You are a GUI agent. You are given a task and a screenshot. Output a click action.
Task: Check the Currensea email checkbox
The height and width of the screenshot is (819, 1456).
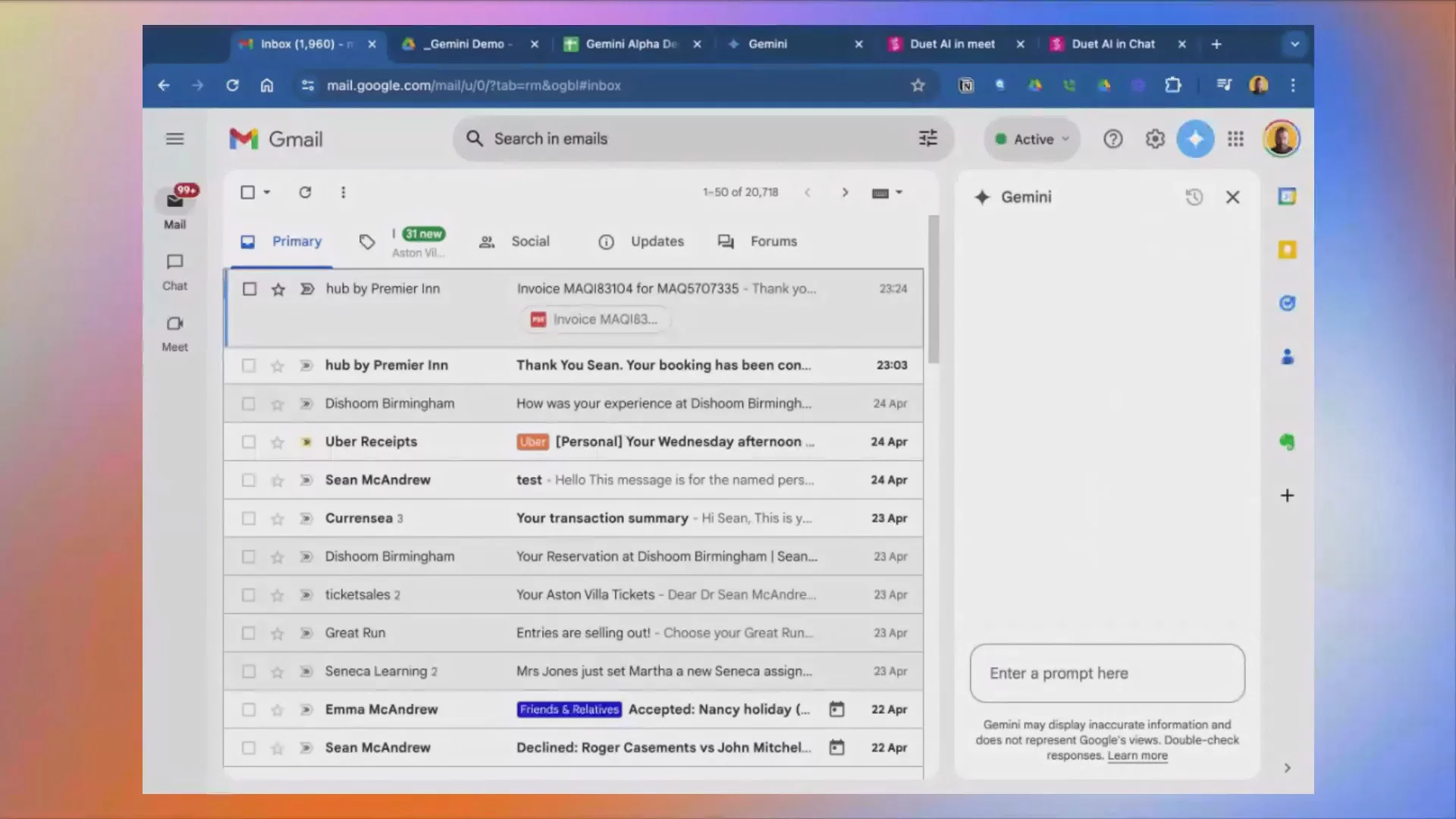[248, 519]
